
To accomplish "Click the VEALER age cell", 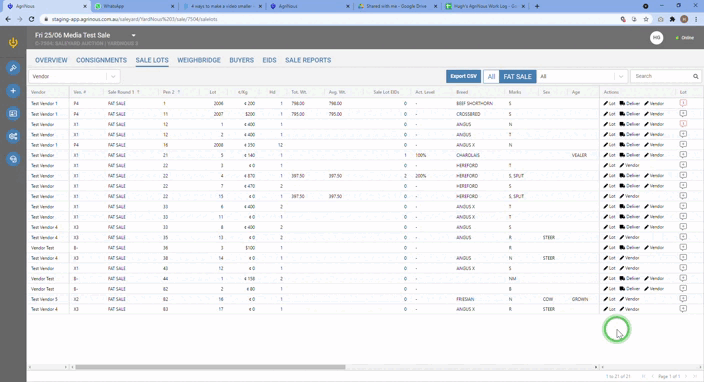I will 579,155.
